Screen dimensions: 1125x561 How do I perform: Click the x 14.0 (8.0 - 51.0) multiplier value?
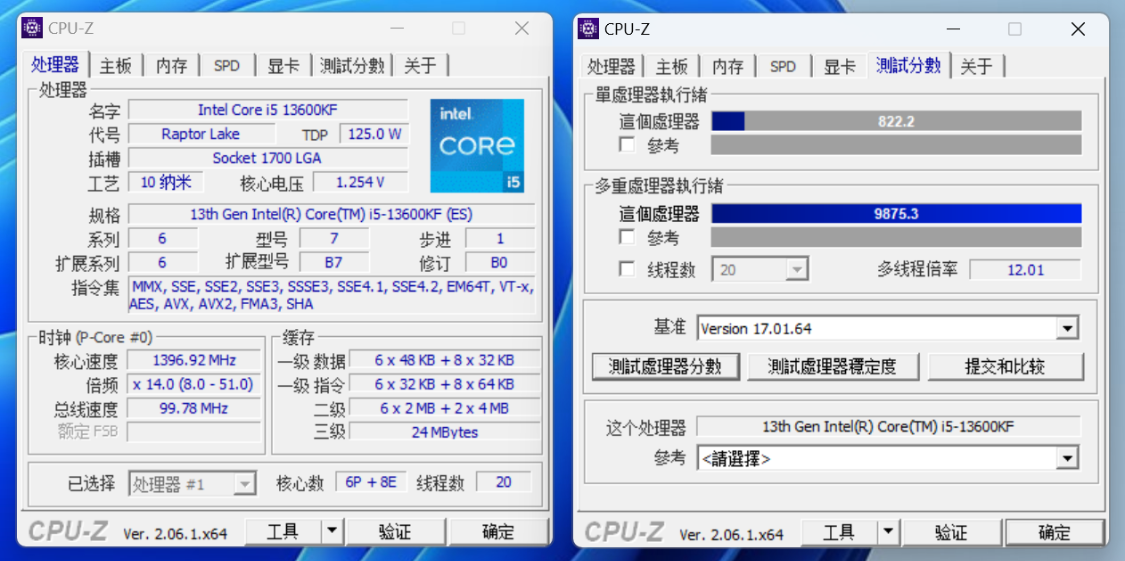tap(194, 384)
